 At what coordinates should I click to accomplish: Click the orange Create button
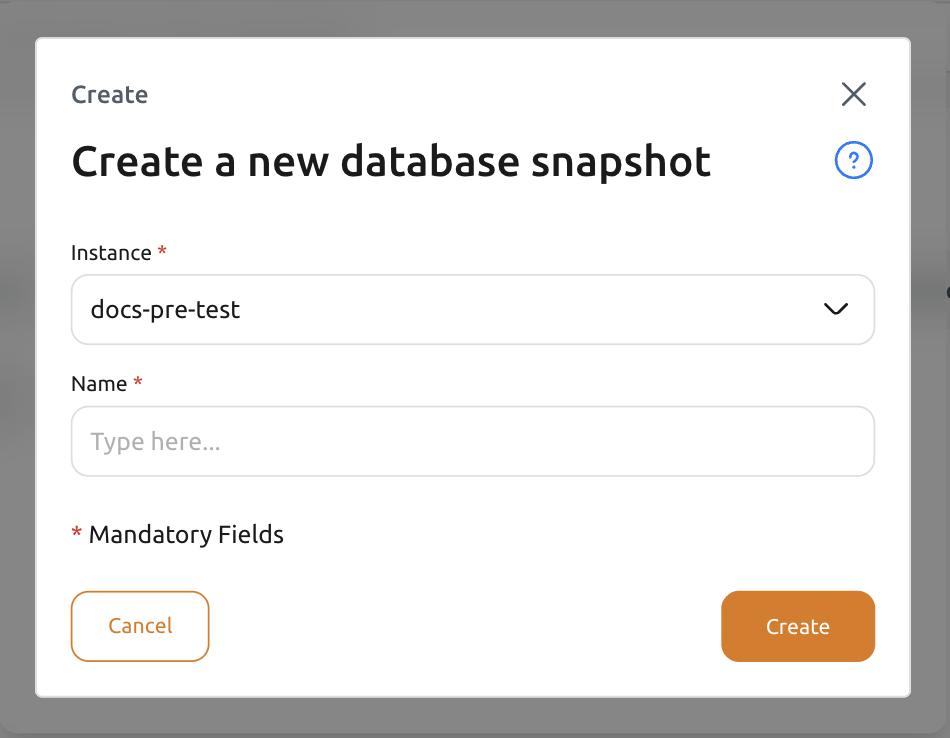coord(798,626)
